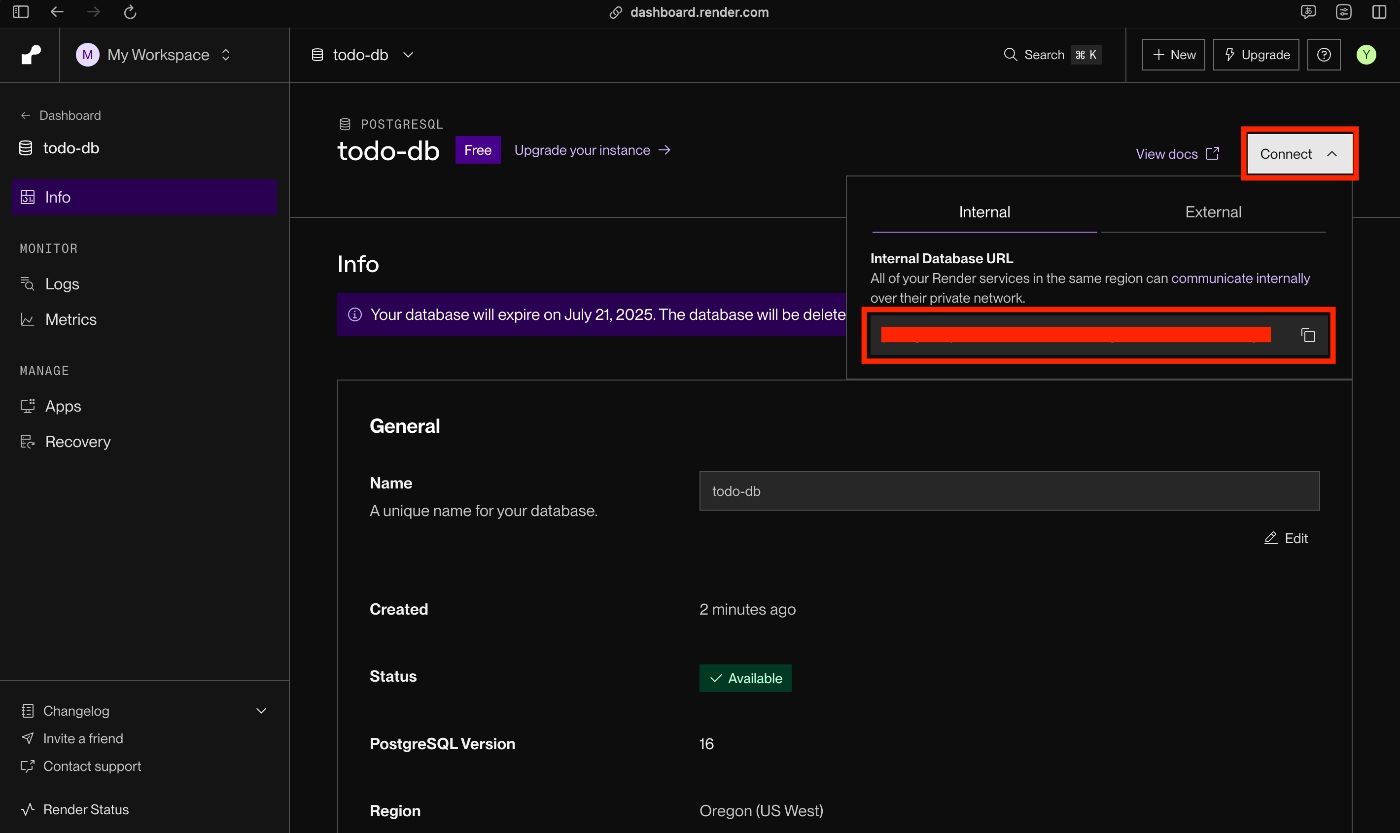The height and width of the screenshot is (833, 1400).
Task: Click the Metrics chart icon in sidebar
Action: click(x=27, y=320)
